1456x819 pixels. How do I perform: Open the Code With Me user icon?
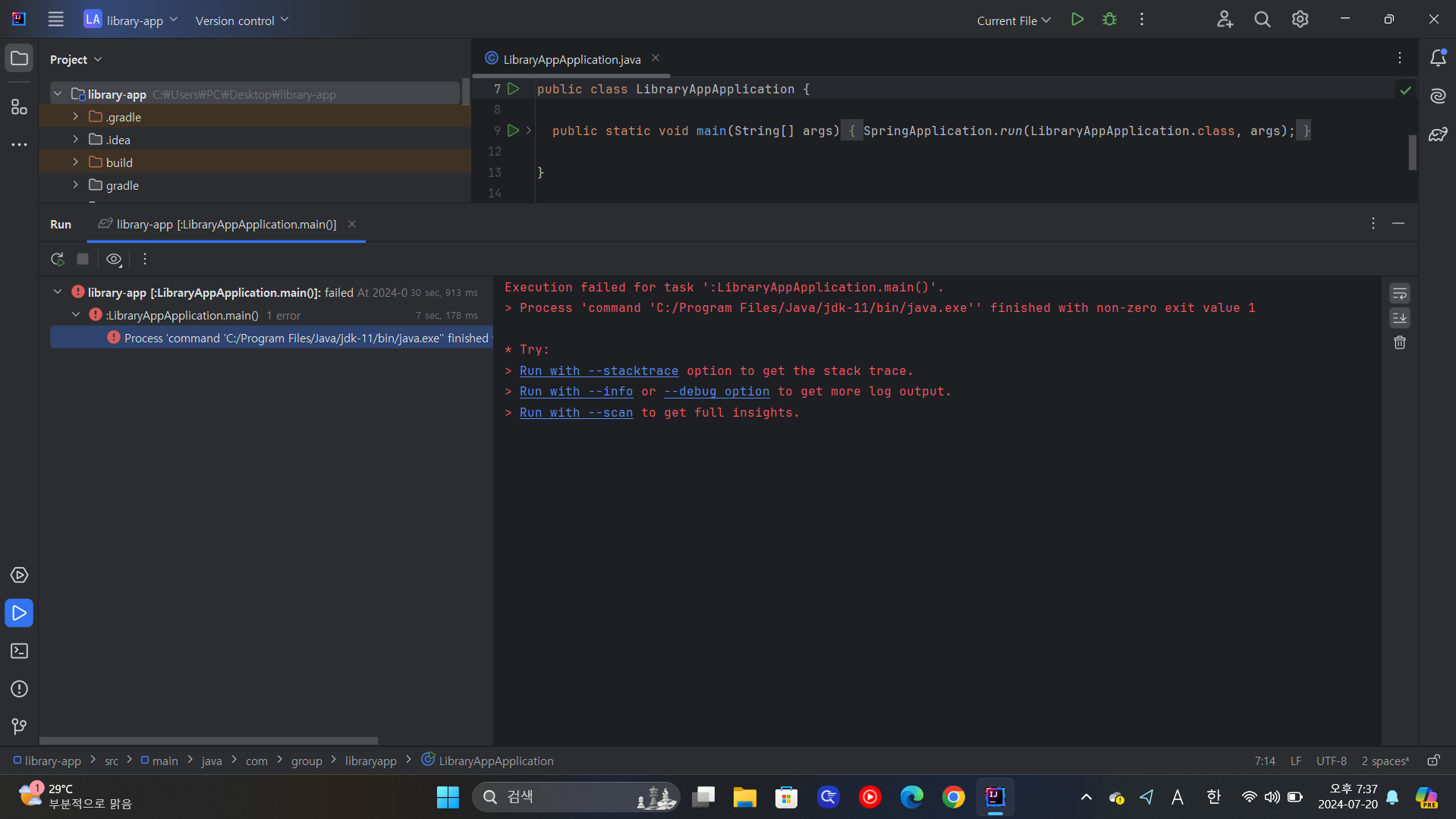point(1225,20)
